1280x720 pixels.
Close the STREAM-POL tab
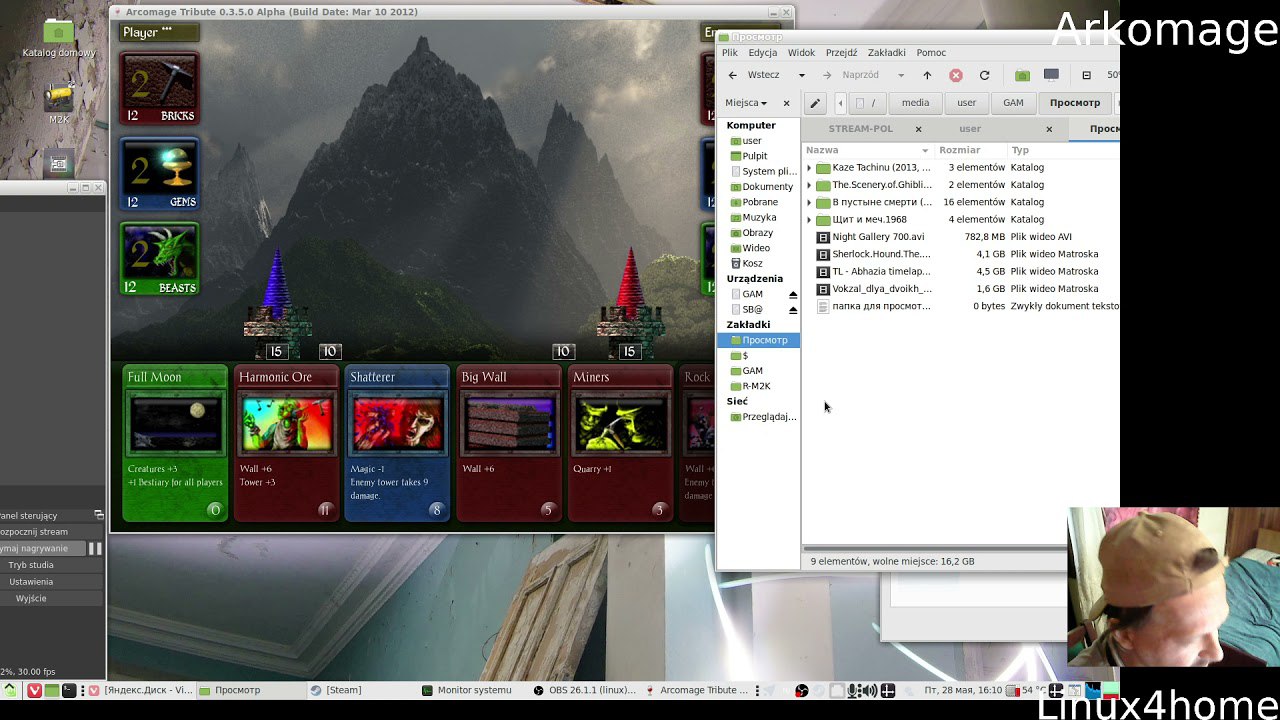coord(918,129)
